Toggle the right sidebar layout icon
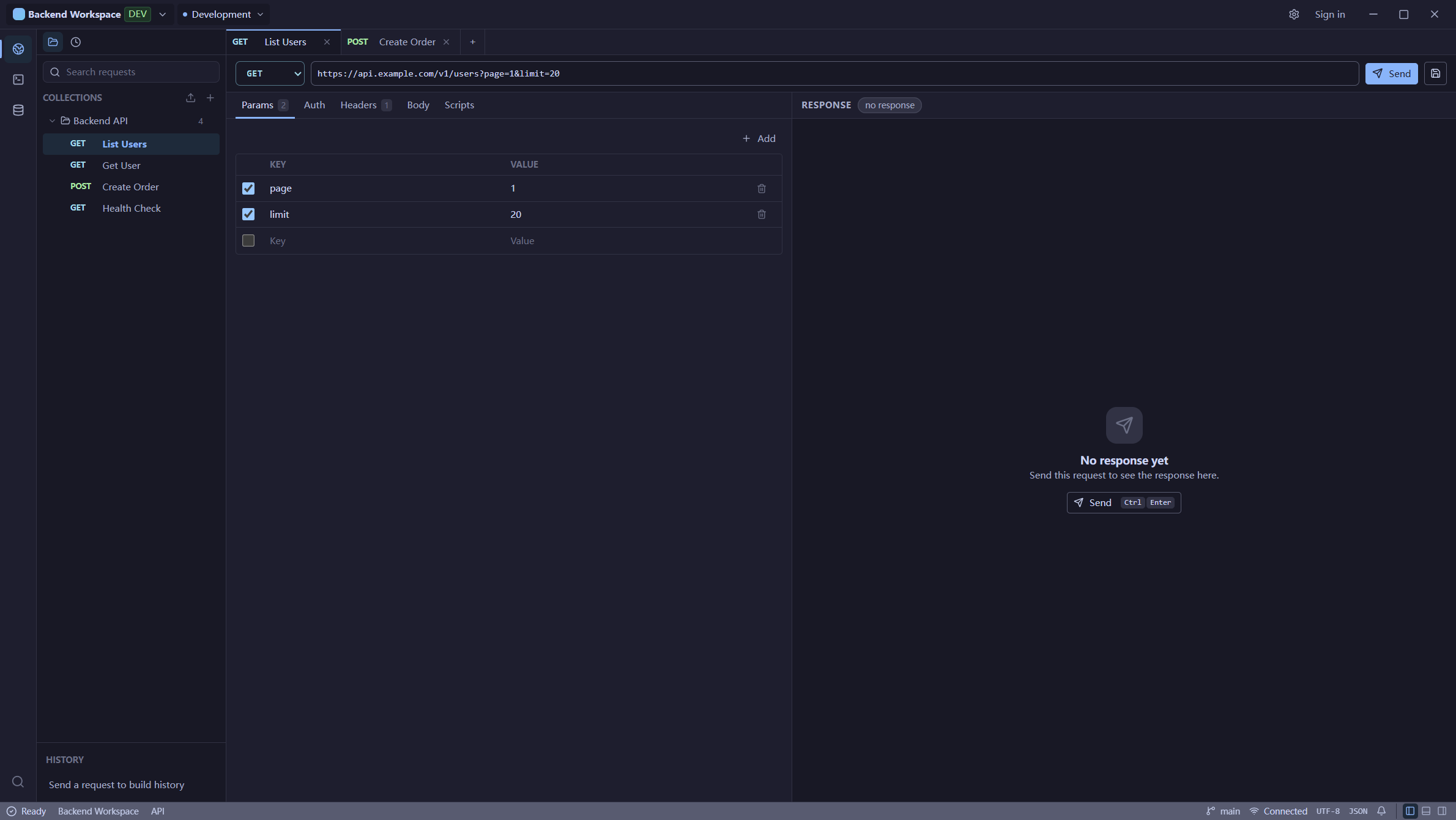The height and width of the screenshot is (820, 1456). [1442, 811]
